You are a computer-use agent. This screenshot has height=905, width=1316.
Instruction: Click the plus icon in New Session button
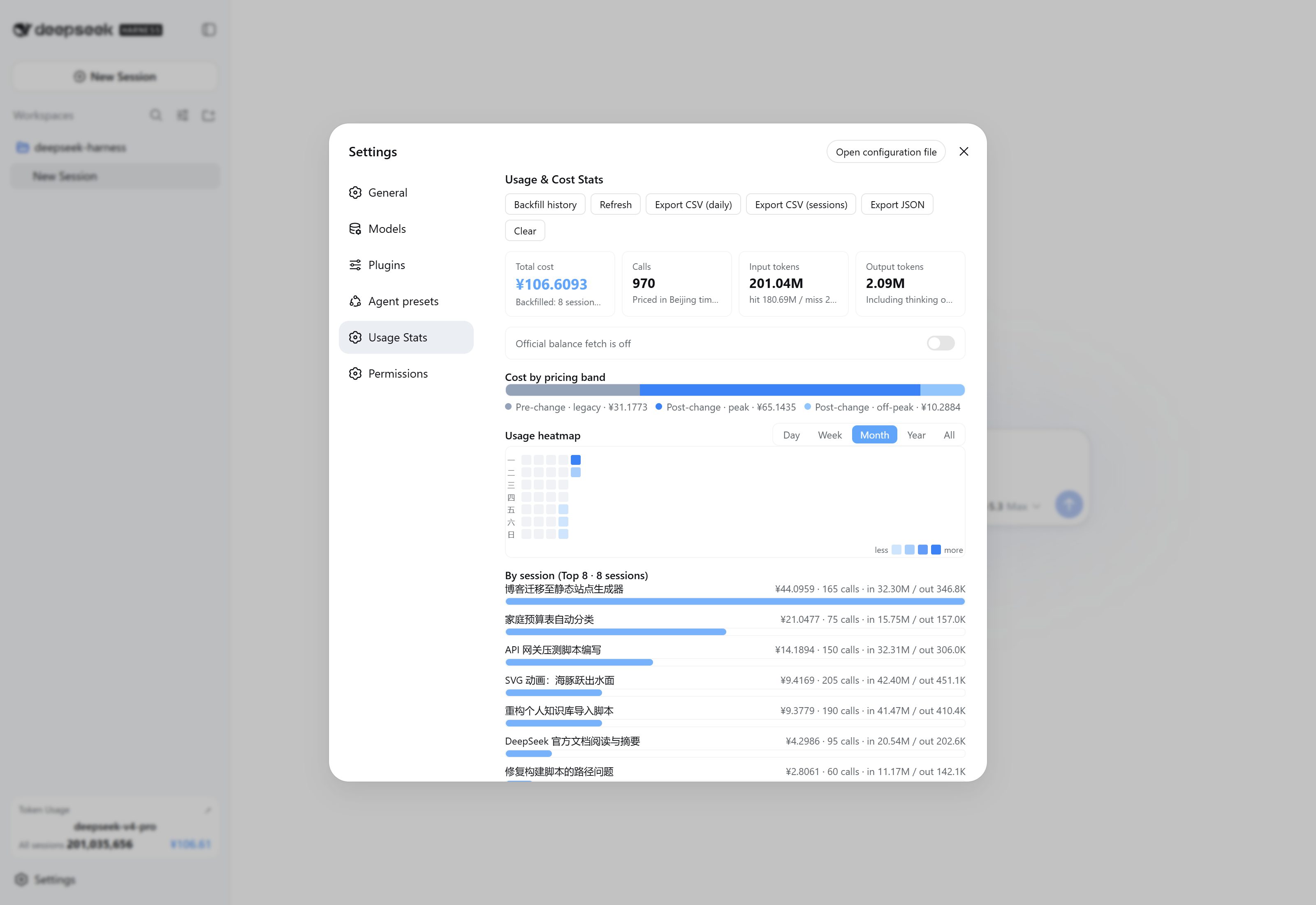[x=80, y=77]
